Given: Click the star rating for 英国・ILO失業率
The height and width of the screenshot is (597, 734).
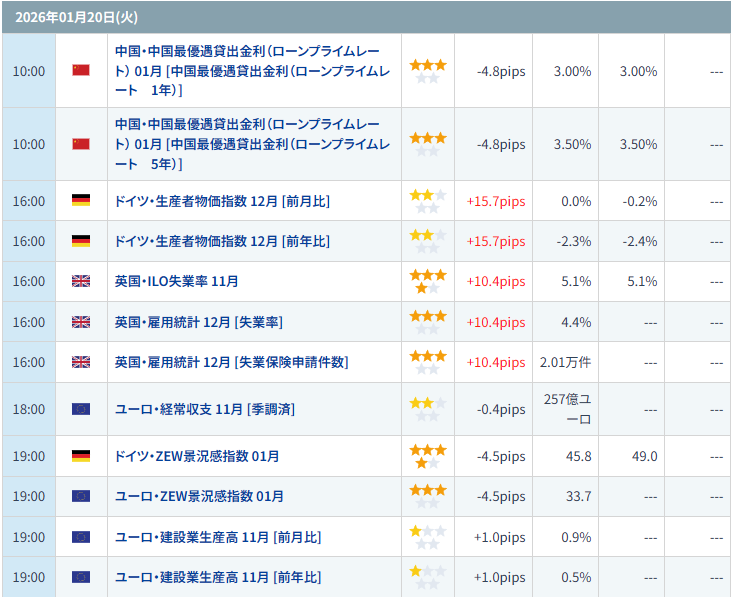Looking at the screenshot, I should click(x=428, y=281).
